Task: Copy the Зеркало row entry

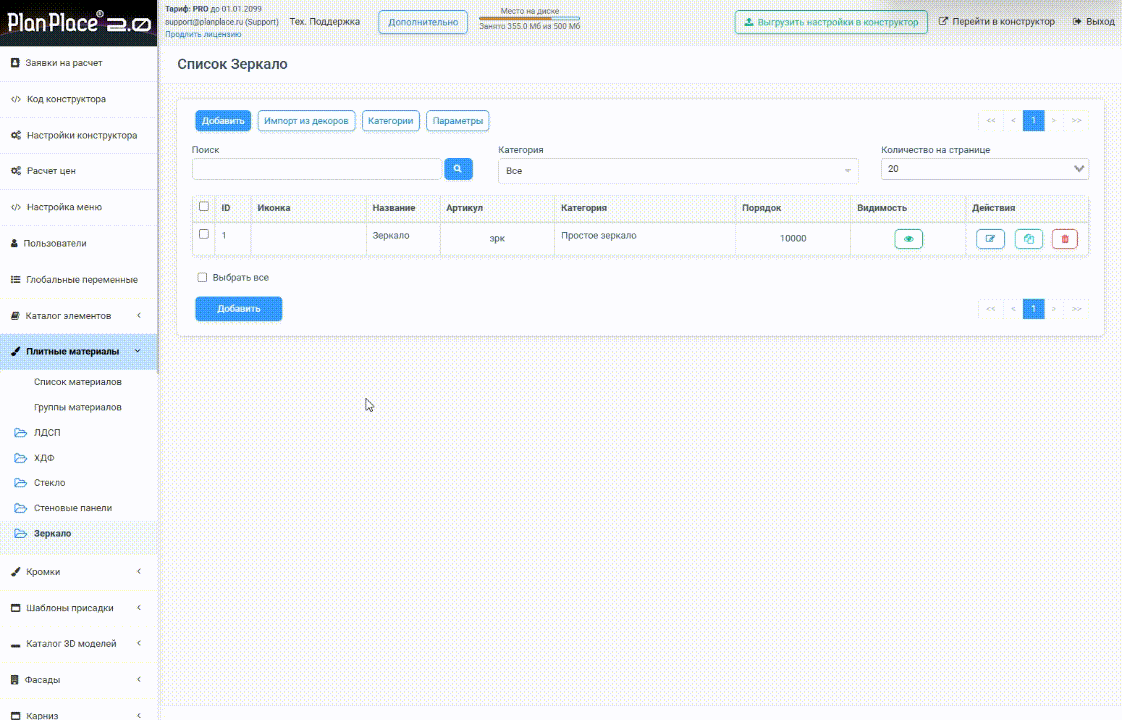Action: (x=1028, y=239)
